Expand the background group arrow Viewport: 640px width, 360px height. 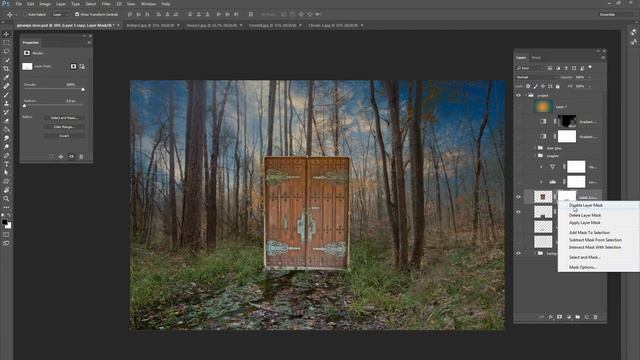[536, 253]
